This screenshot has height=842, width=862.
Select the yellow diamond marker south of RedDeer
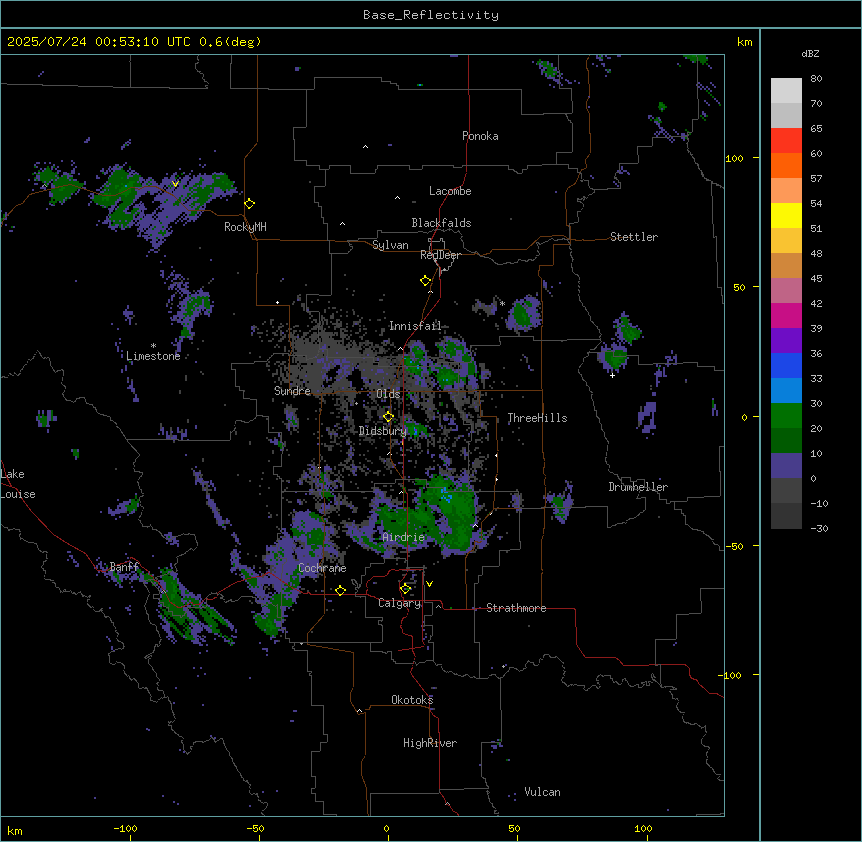[426, 281]
